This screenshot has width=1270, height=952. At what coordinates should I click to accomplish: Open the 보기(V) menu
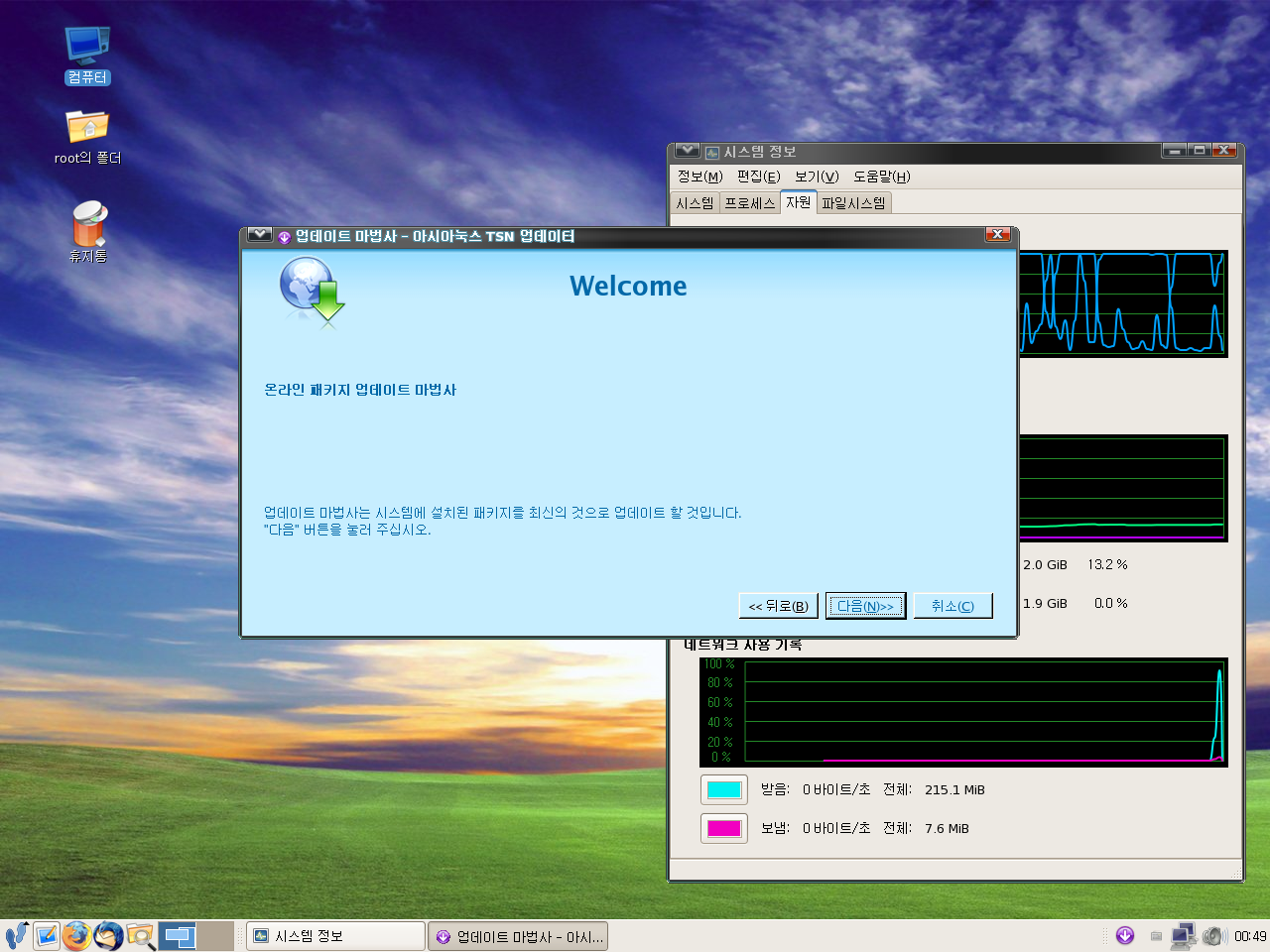[x=817, y=177]
